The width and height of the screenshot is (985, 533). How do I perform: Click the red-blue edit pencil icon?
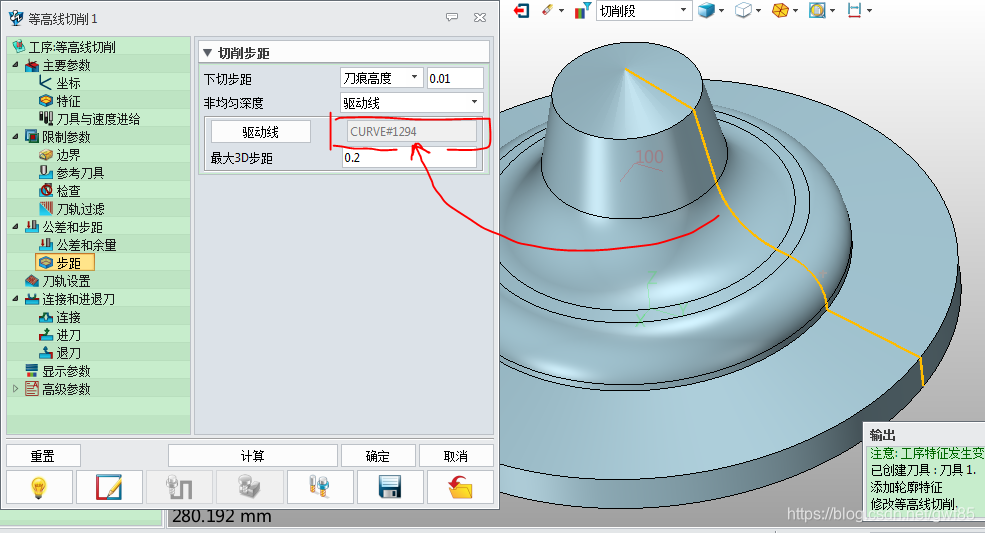[x=110, y=488]
